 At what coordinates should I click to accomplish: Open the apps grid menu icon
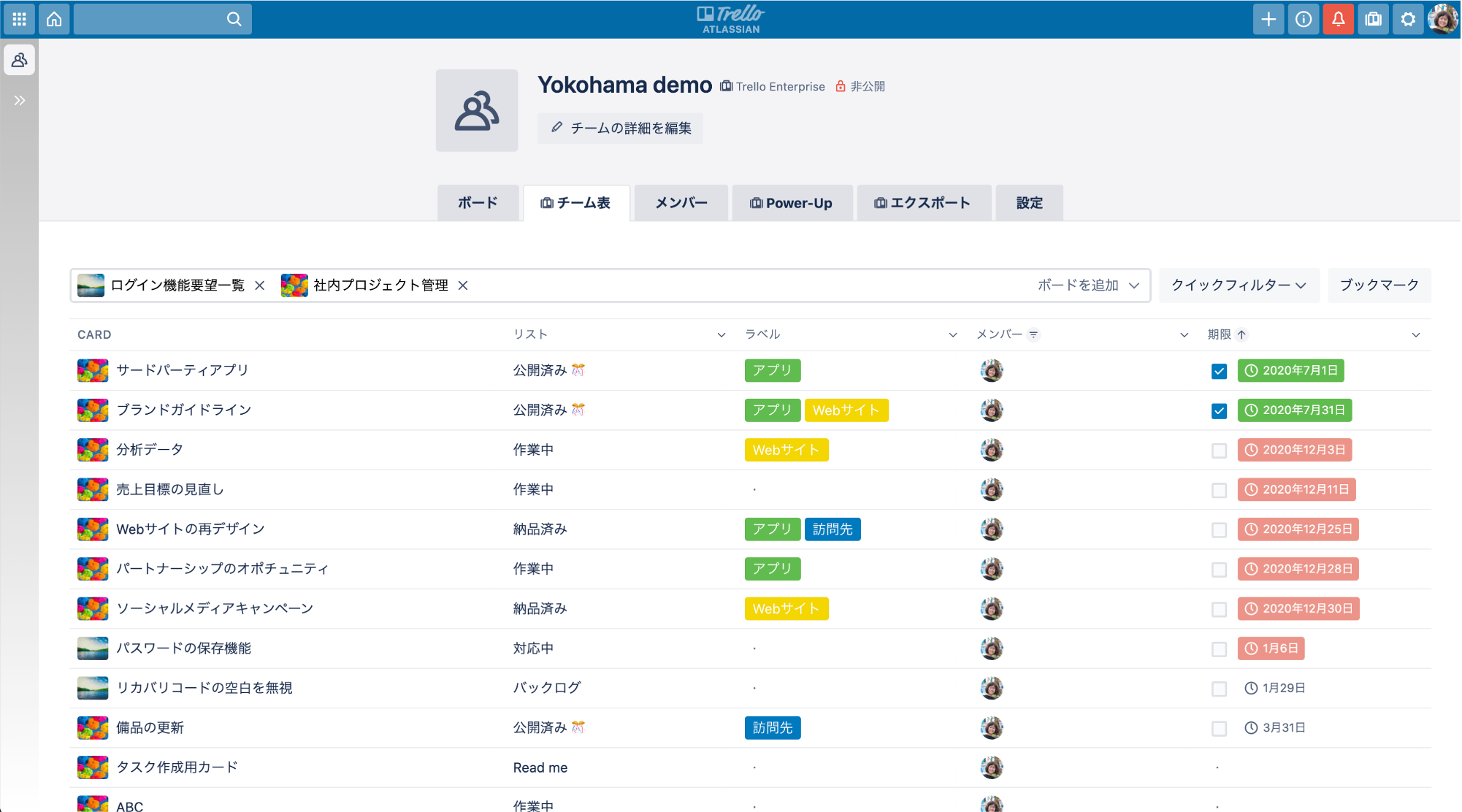[x=20, y=19]
